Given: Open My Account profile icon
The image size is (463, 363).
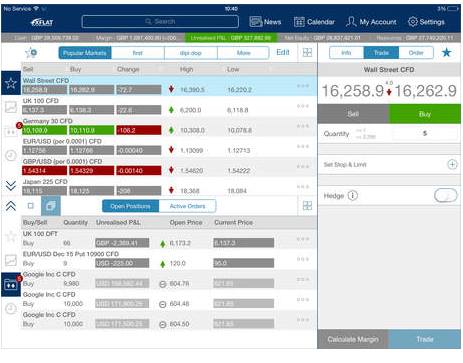Looking at the screenshot, I should (x=351, y=22).
